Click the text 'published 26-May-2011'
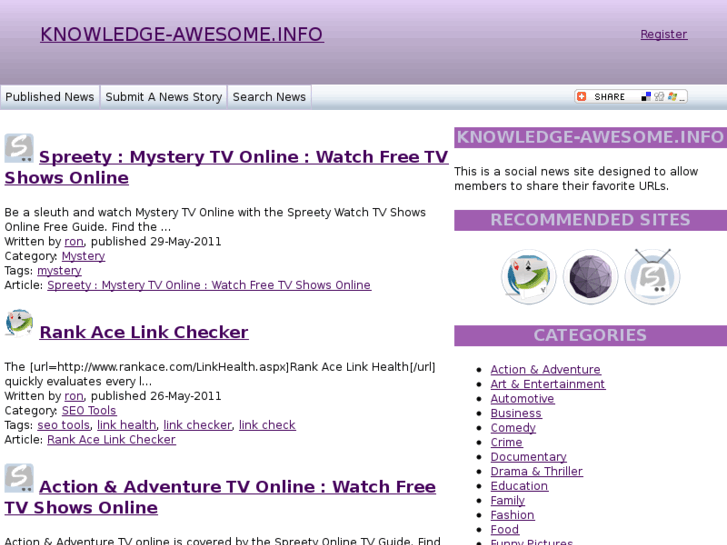Viewport: 727px width, 545px height. (x=156, y=396)
